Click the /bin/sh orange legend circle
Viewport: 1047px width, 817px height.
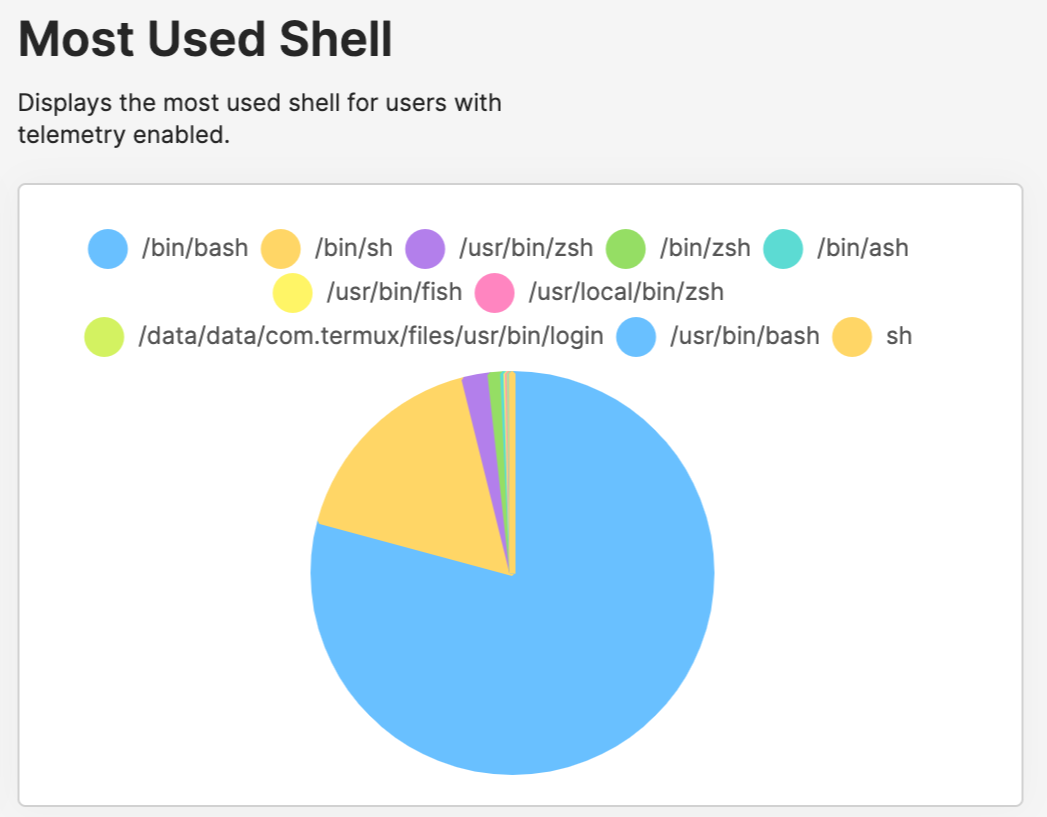pyautogui.click(x=280, y=248)
